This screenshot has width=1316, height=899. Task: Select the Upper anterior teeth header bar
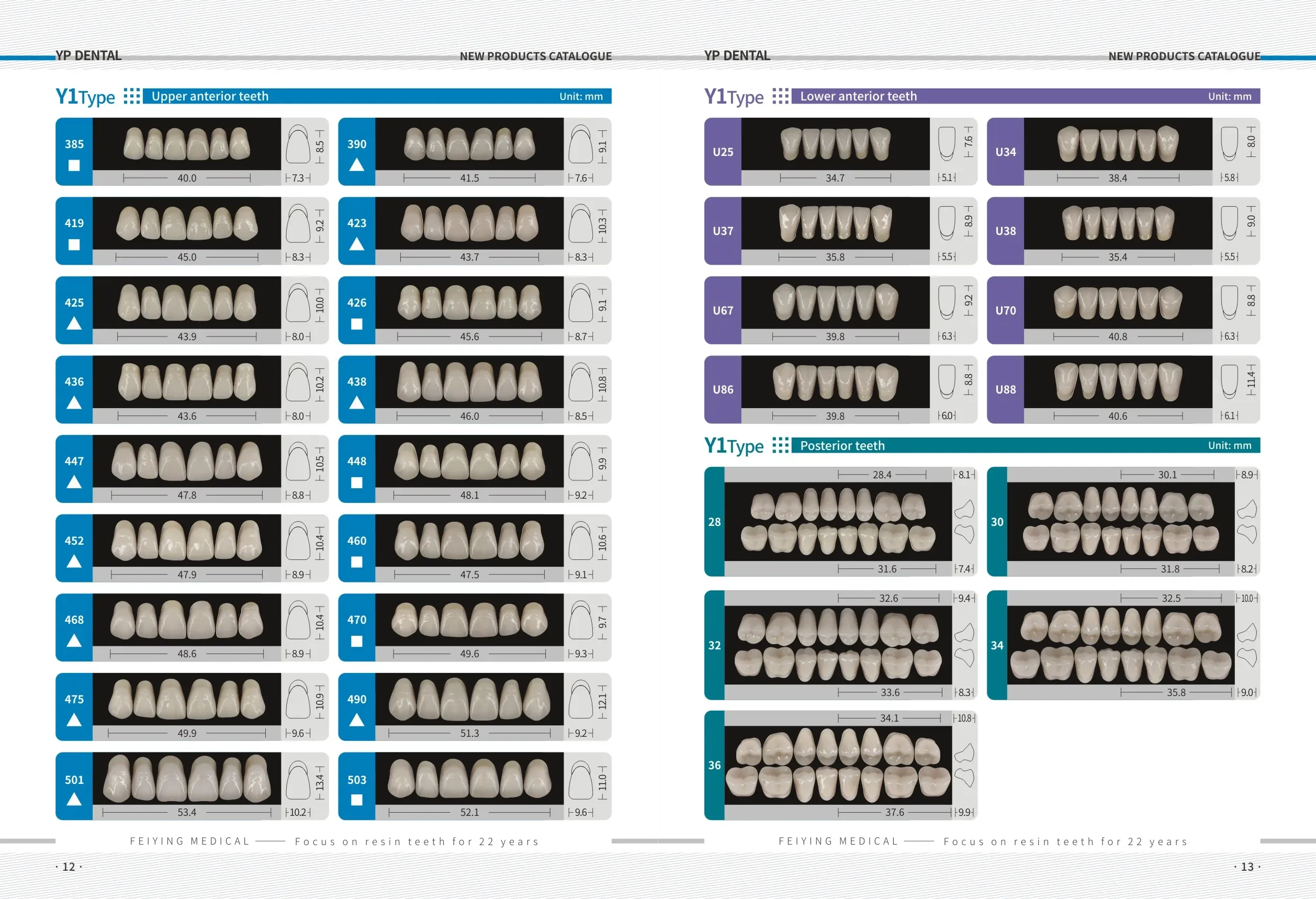coord(377,96)
